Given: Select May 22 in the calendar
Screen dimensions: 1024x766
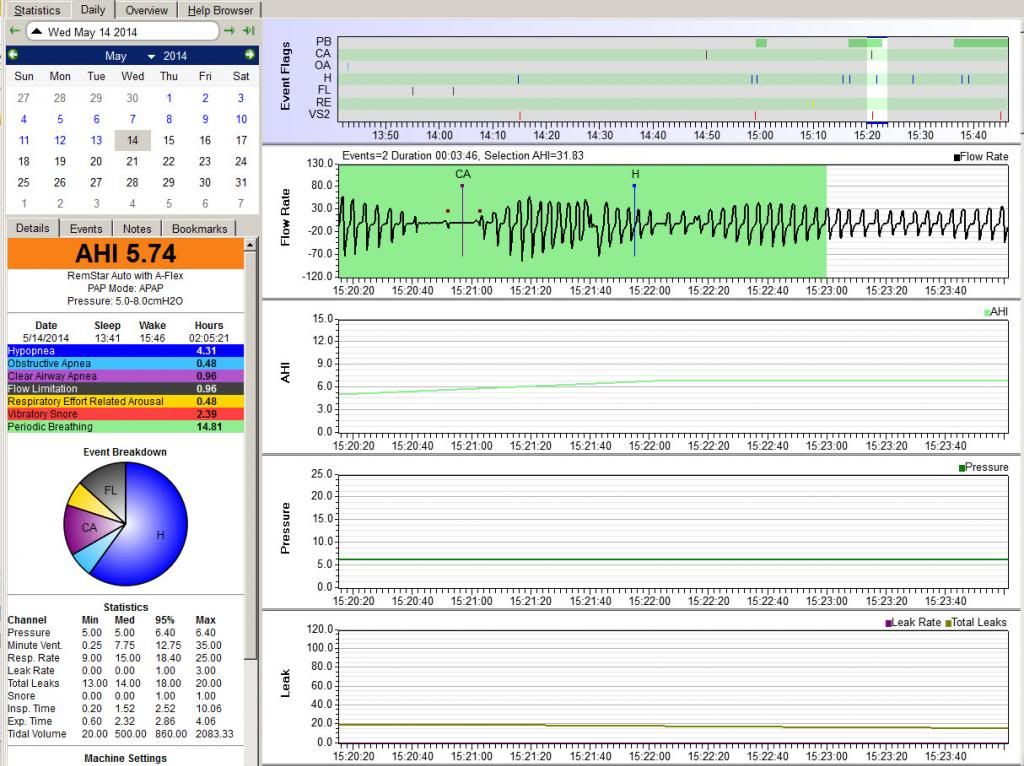Looking at the screenshot, I should [168, 161].
